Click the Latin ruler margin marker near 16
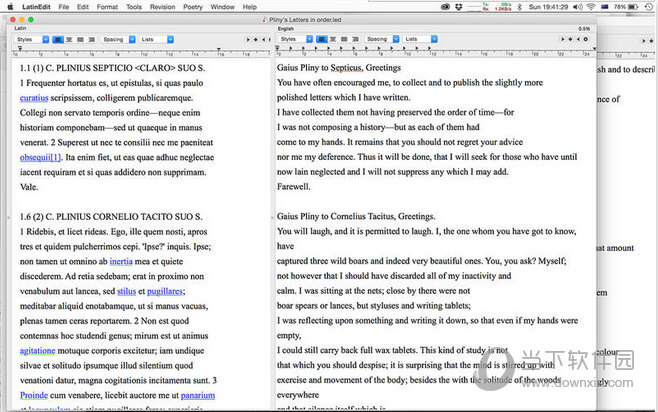Screen dimensions: 658x412 (219, 50)
